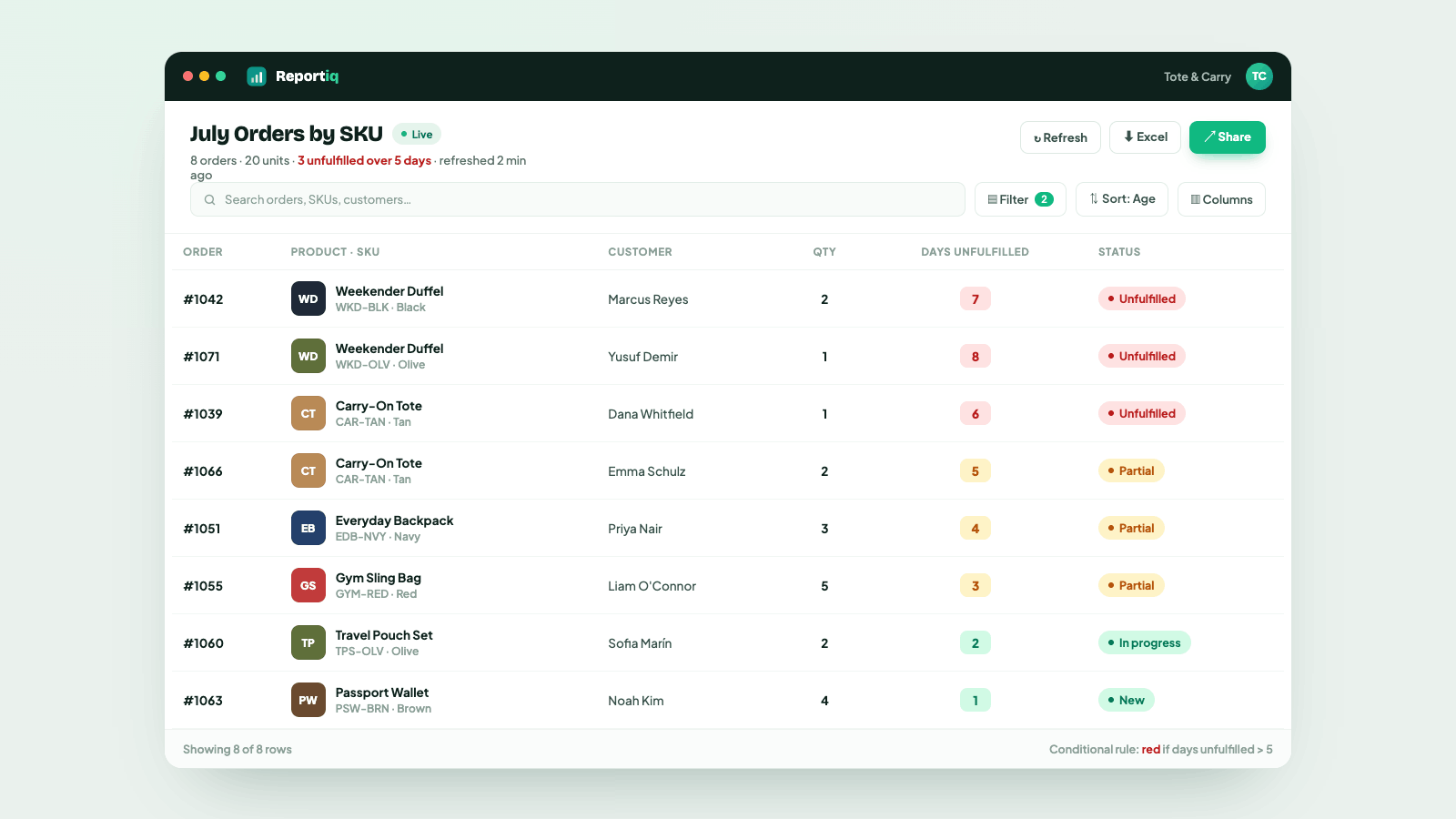
Task: Click the Reportiq bar chart logo icon
Action: click(x=257, y=76)
